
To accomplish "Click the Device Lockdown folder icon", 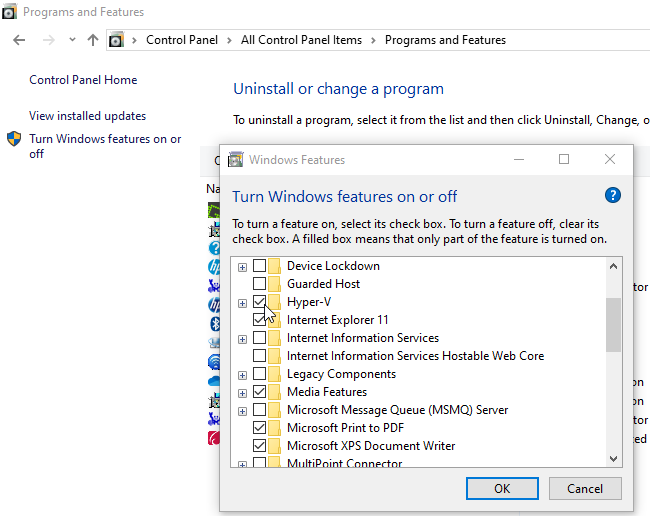I will coord(274,266).
